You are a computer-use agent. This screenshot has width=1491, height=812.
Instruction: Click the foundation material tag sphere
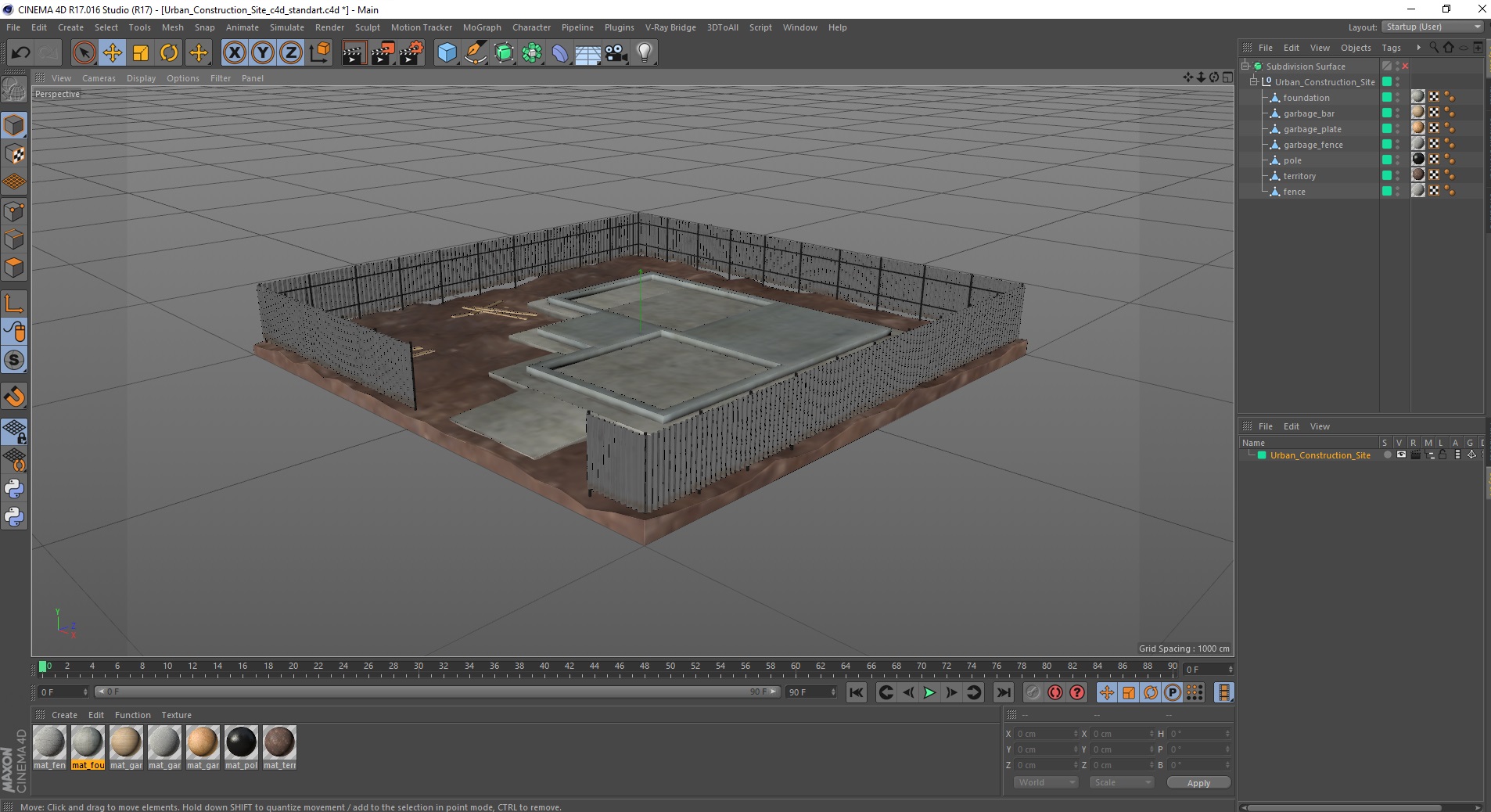tap(1417, 97)
